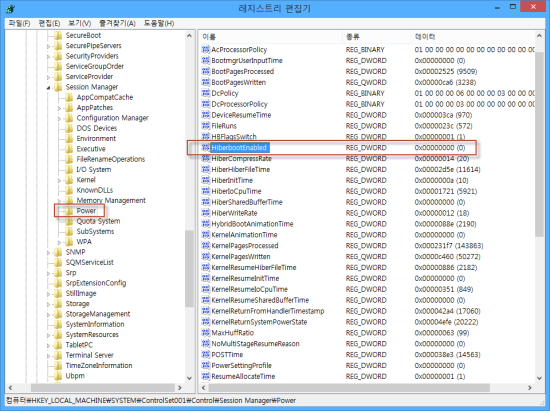Open the 즐겨찾기(A) favorites menu

[x=117, y=23]
